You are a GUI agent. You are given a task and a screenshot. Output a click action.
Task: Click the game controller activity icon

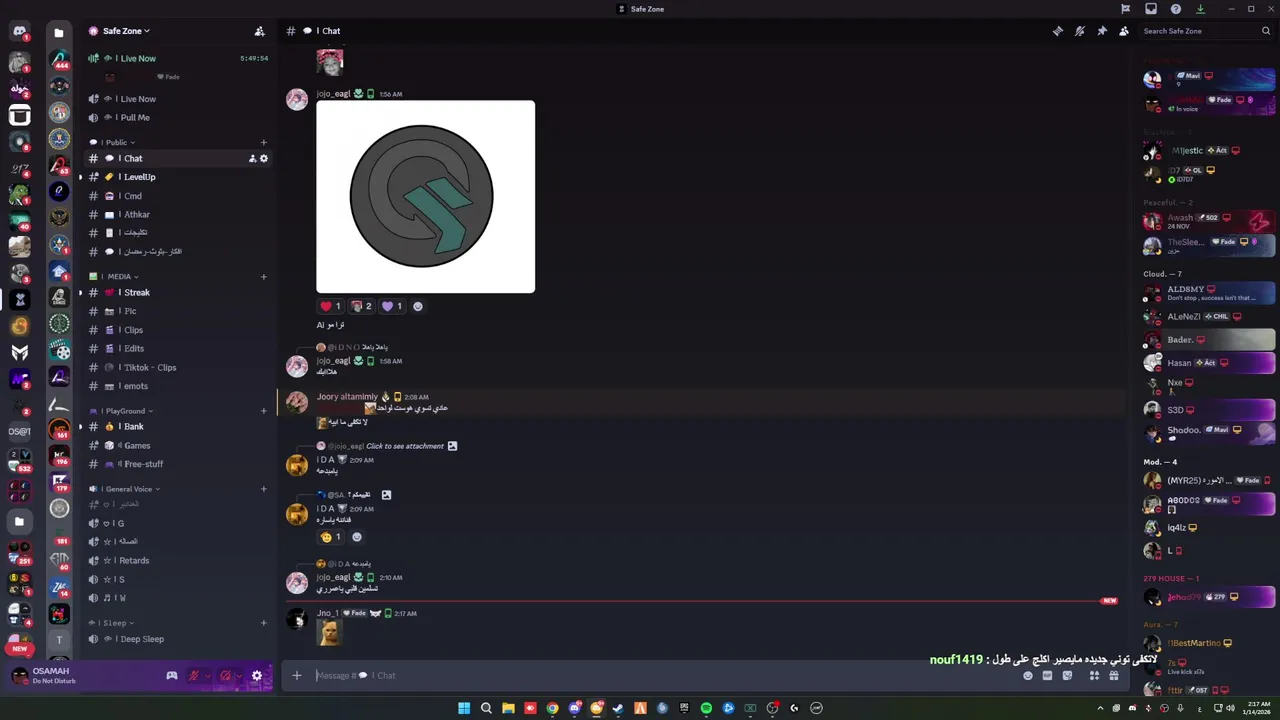point(172,676)
